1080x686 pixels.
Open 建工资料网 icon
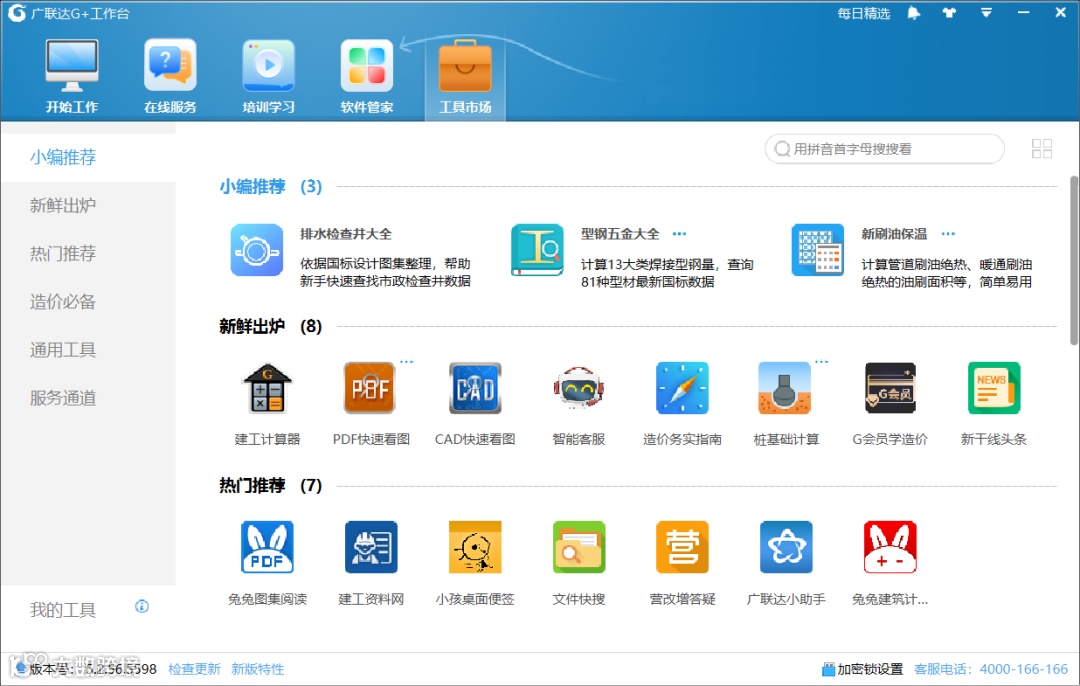click(371, 547)
